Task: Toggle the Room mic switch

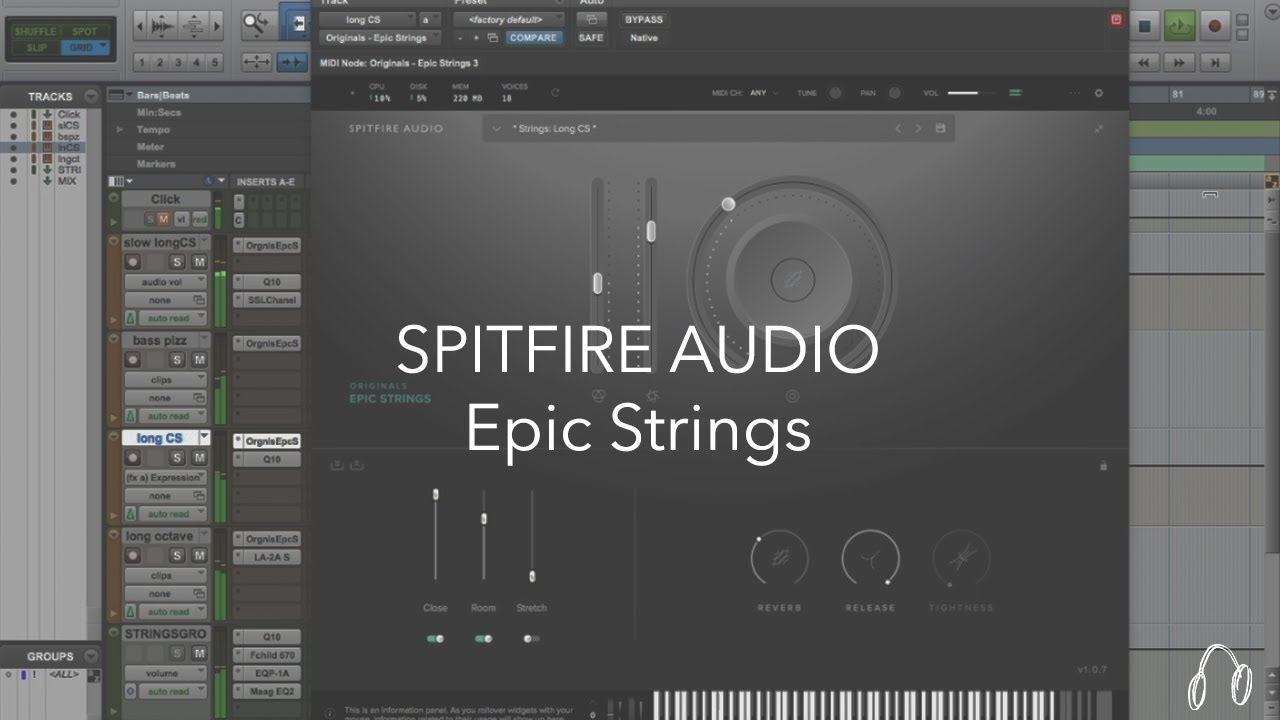Action: 483,638
